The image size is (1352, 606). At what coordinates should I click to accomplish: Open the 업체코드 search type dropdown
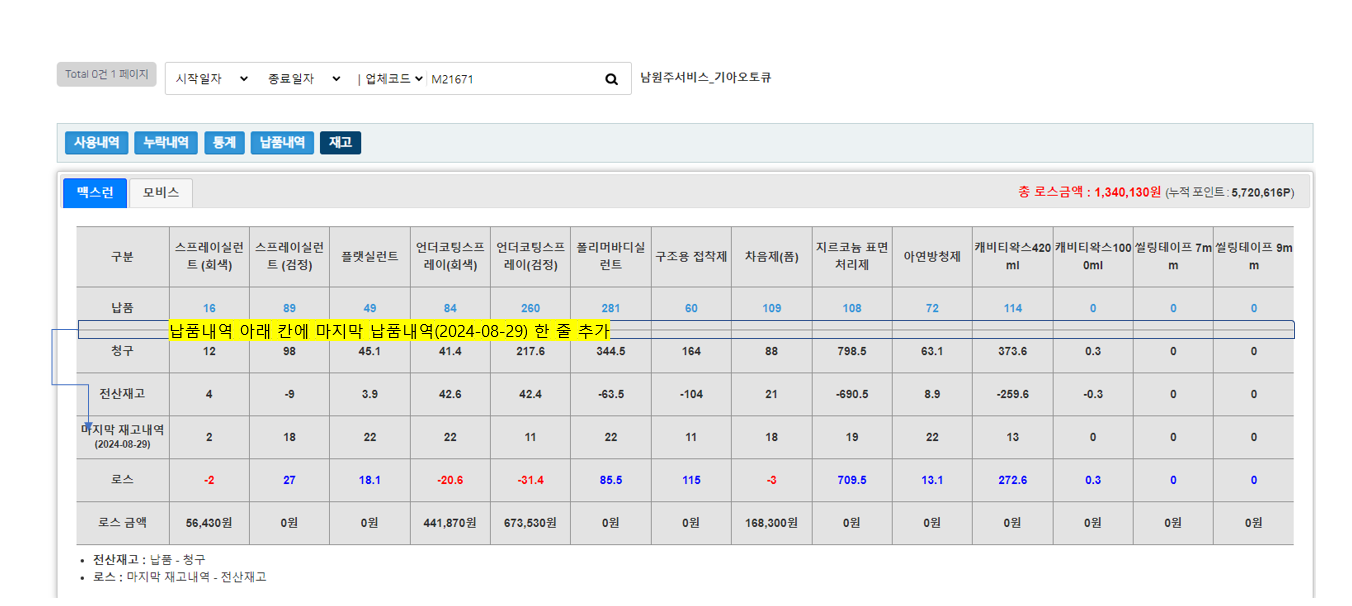click(x=394, y=79)
